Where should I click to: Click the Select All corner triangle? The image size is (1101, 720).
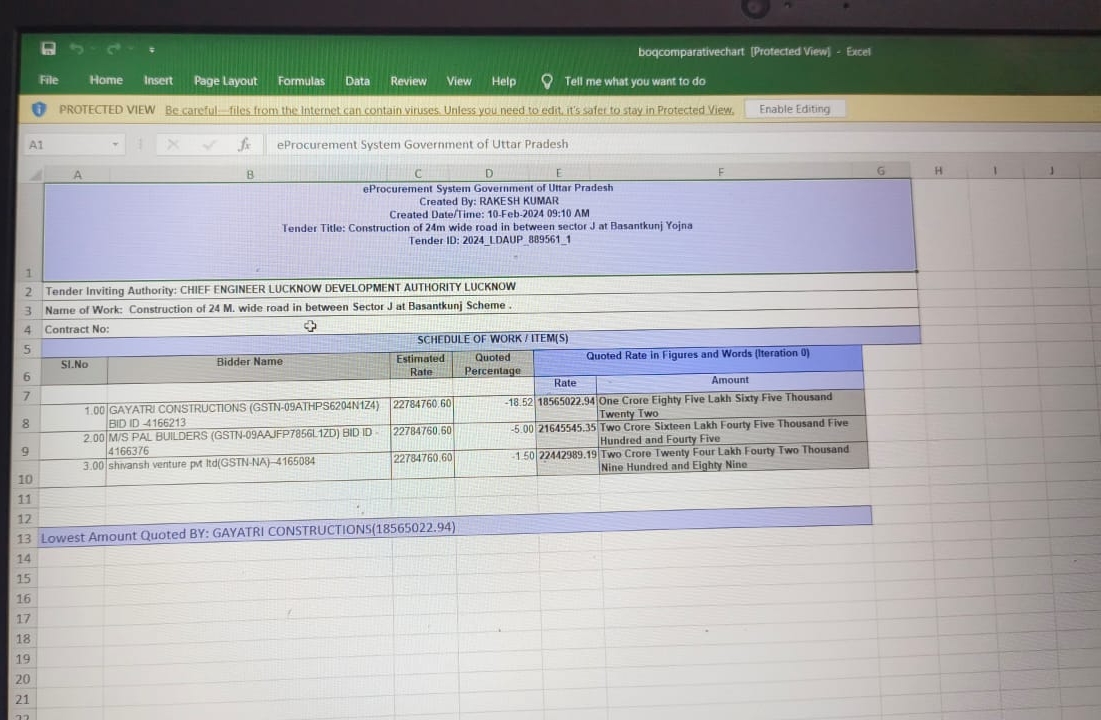tap(34, 174)
